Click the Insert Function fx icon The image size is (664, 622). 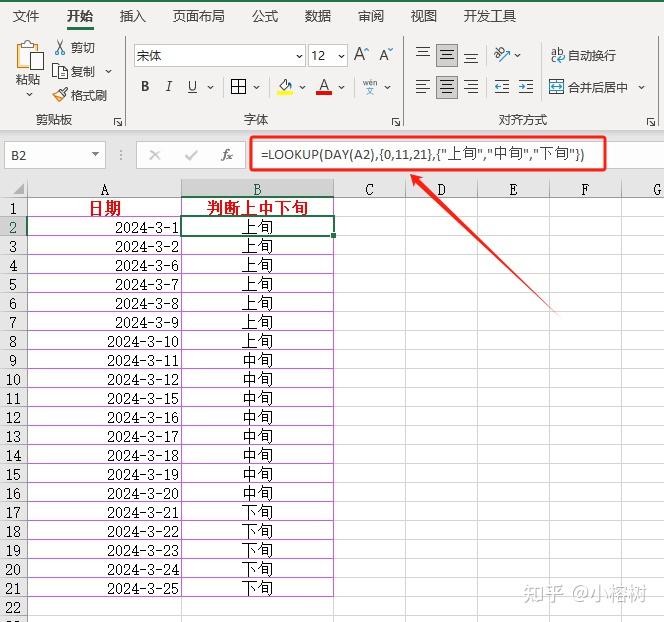(x=227, y=155)
